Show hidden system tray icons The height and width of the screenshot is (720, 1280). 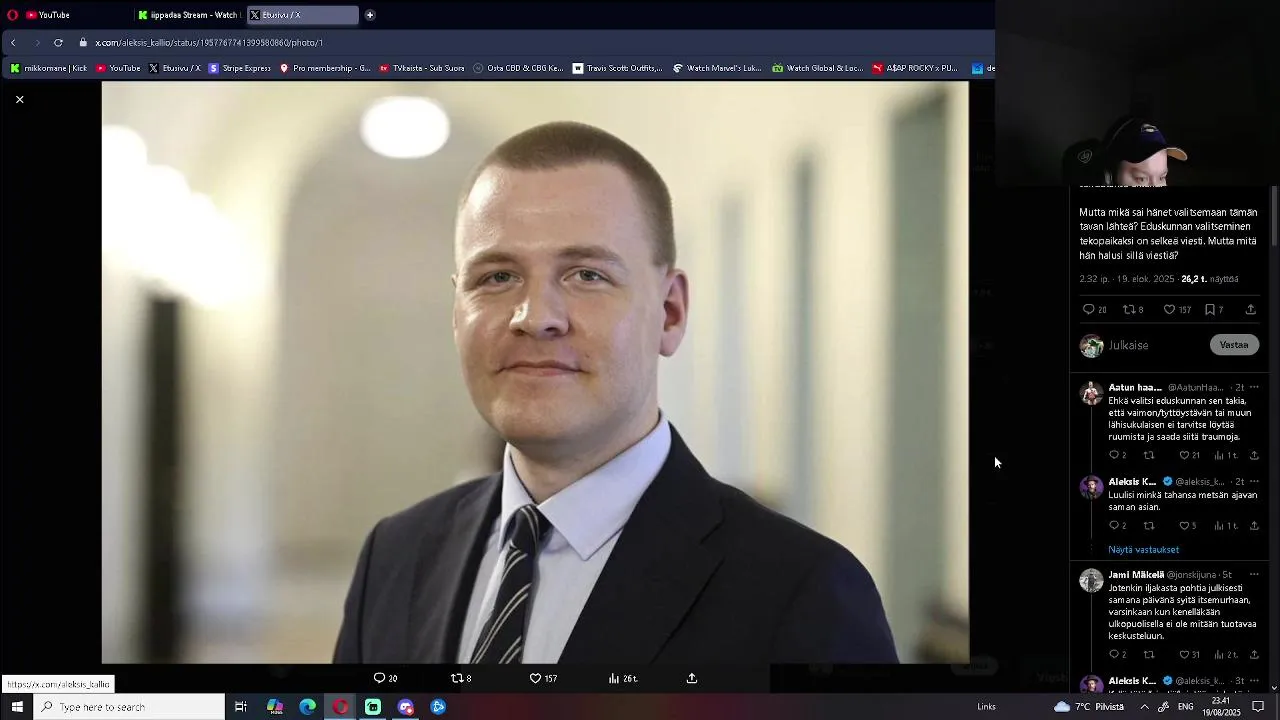(1144, 707)
